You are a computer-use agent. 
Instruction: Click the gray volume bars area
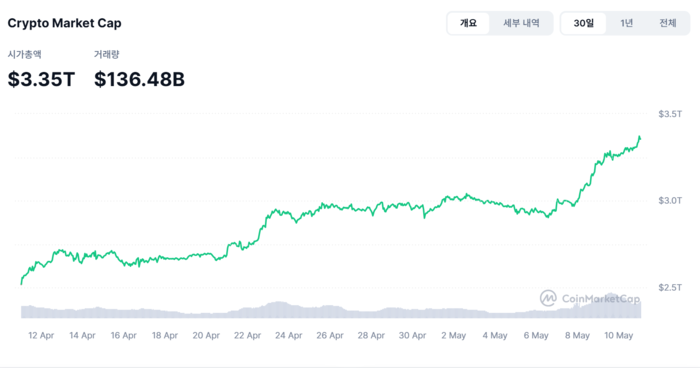[331, 309]
